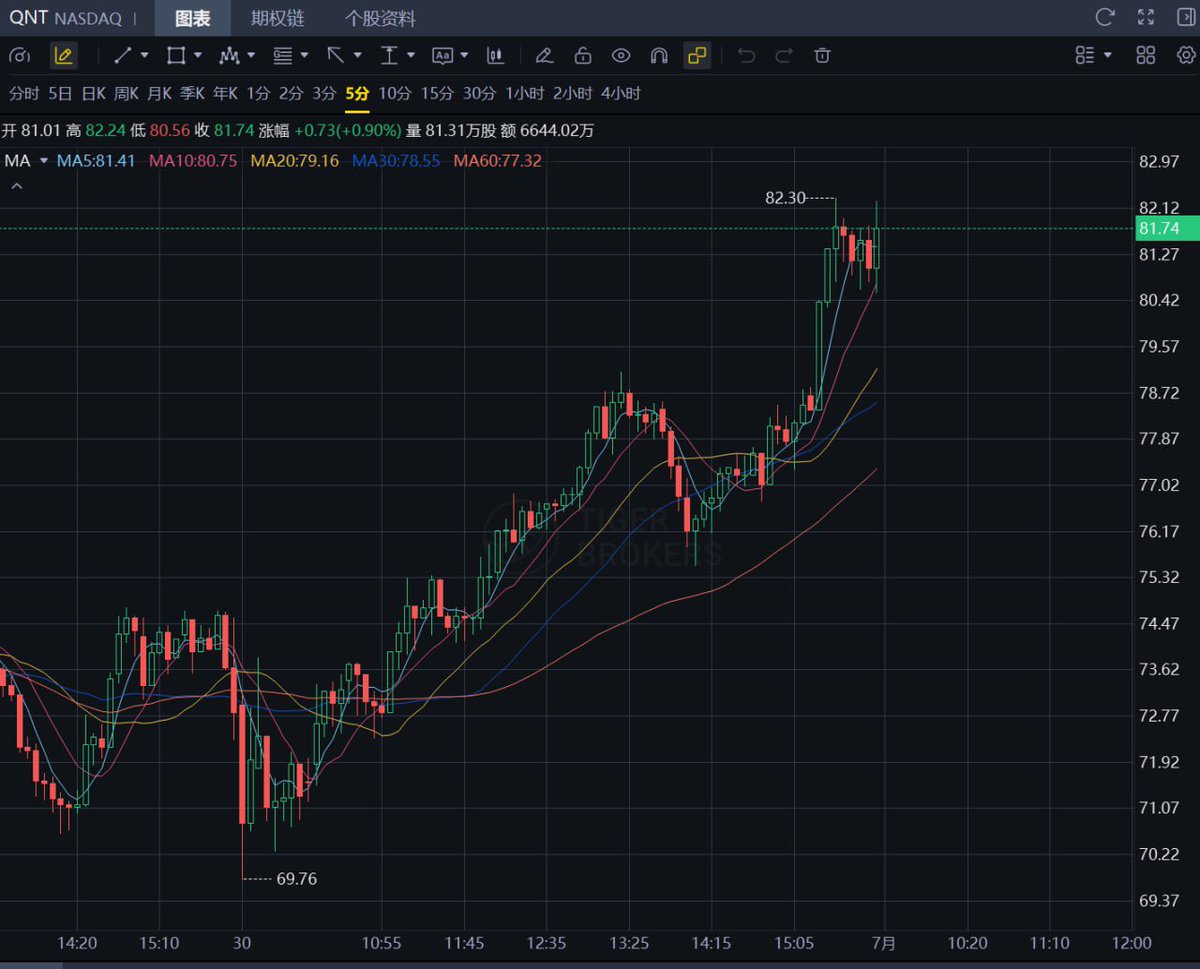Switch to the 期权链 tab
The image size is (1200, 969).
click(278, 18)
